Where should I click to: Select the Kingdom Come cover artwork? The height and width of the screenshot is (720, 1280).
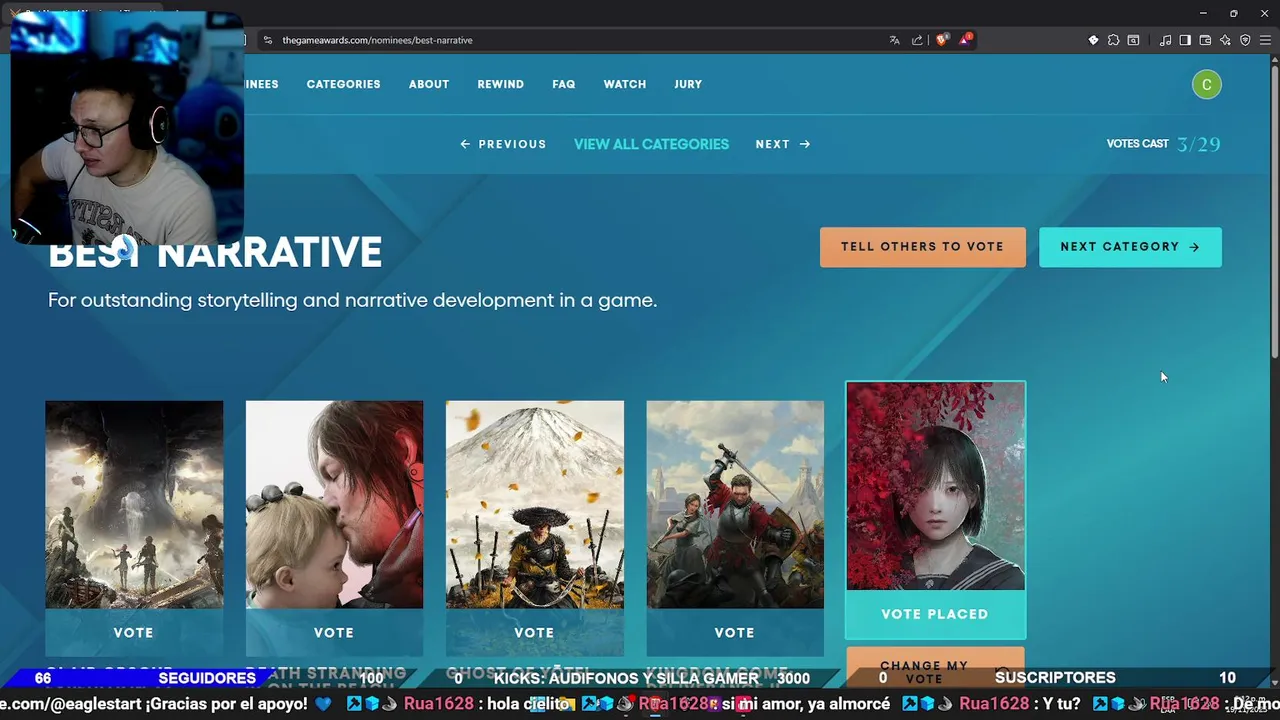(x=735, y=504)
